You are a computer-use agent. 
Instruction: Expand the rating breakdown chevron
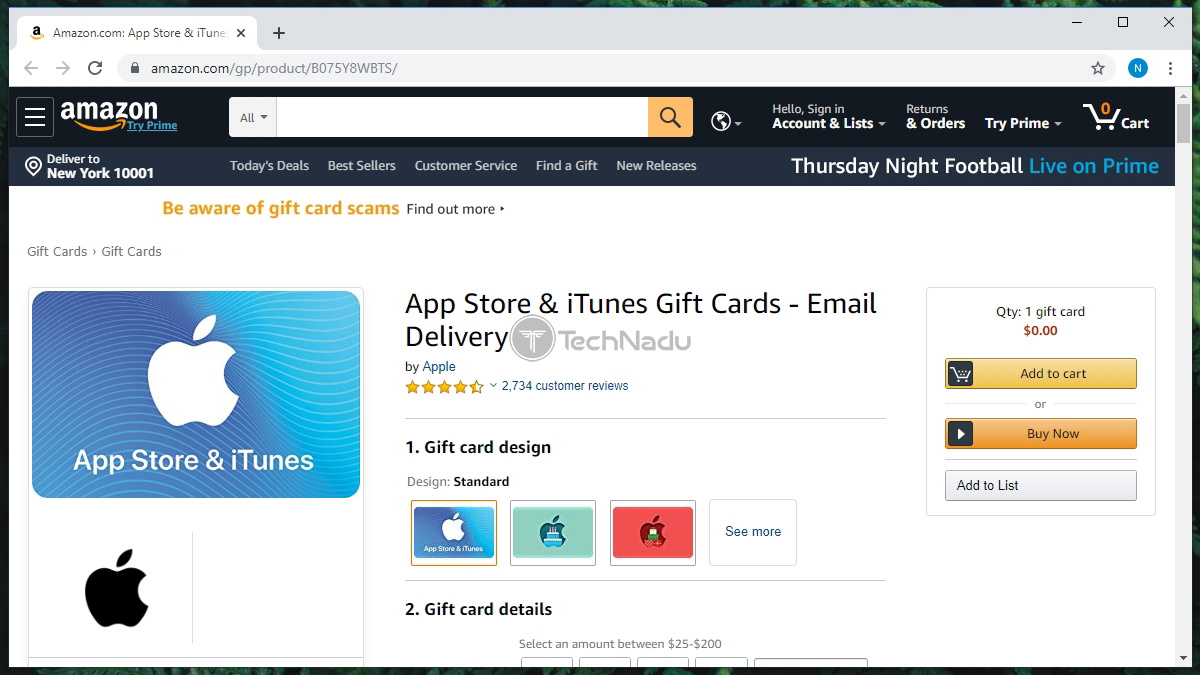(x=493, y=386)
